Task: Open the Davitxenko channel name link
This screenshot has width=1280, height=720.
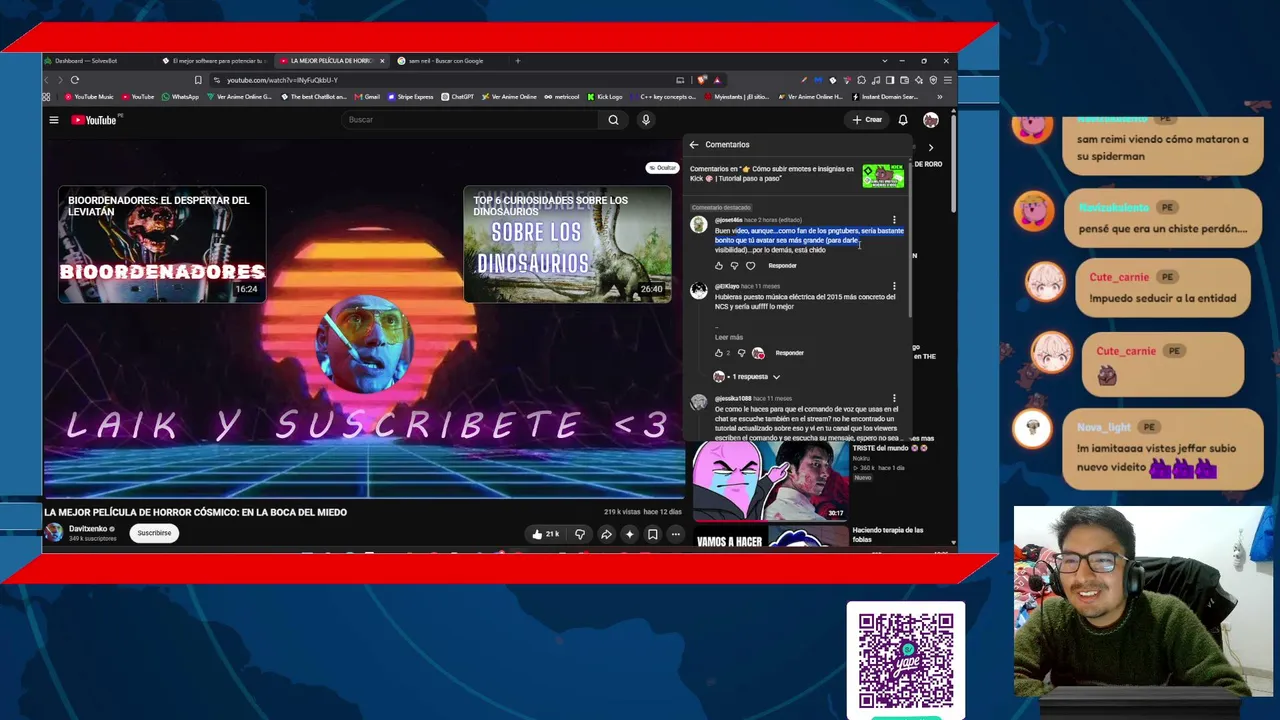Action: click(x=87, y=529)
